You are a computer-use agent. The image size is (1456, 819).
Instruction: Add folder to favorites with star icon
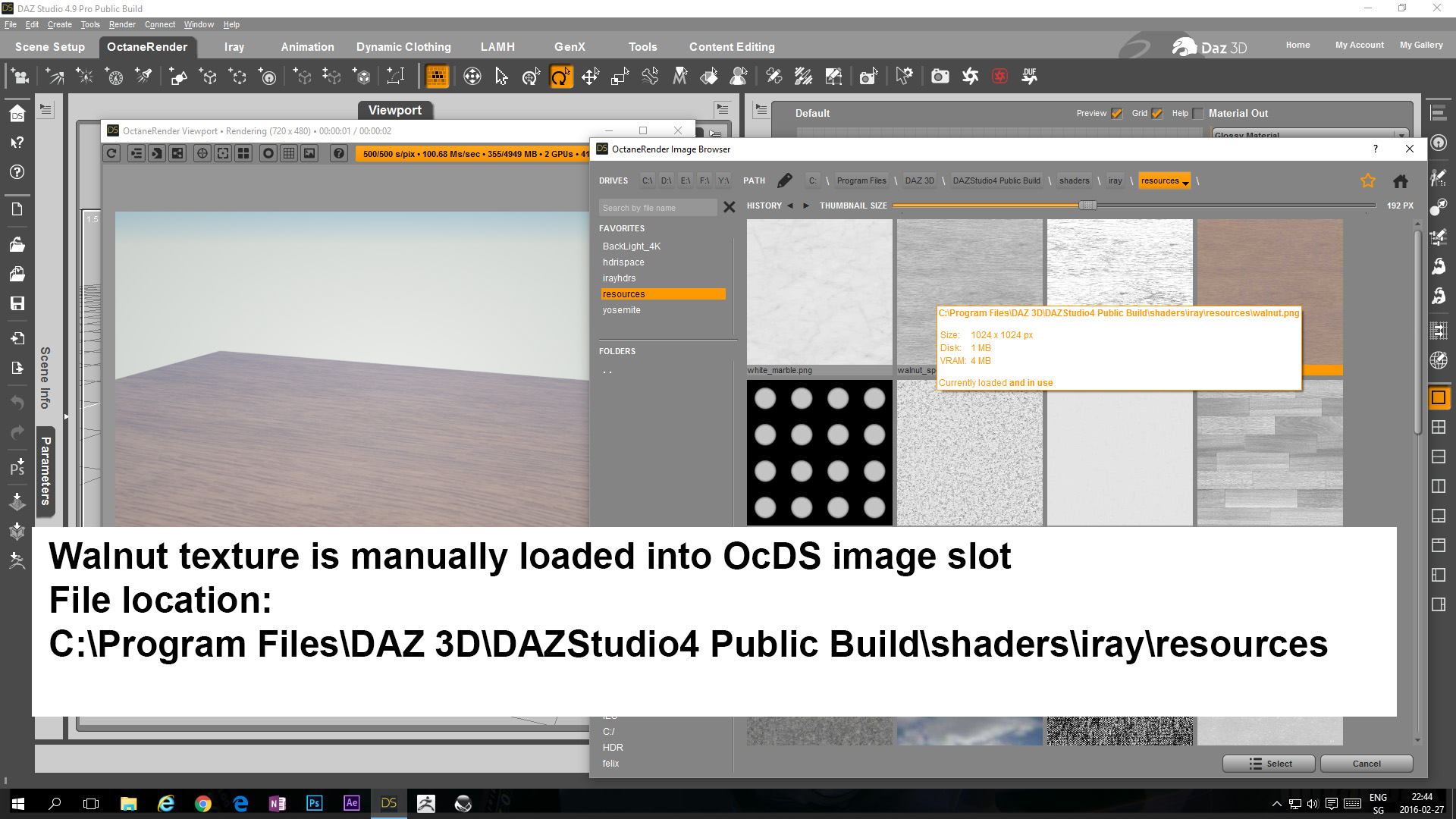[1367, 180]
